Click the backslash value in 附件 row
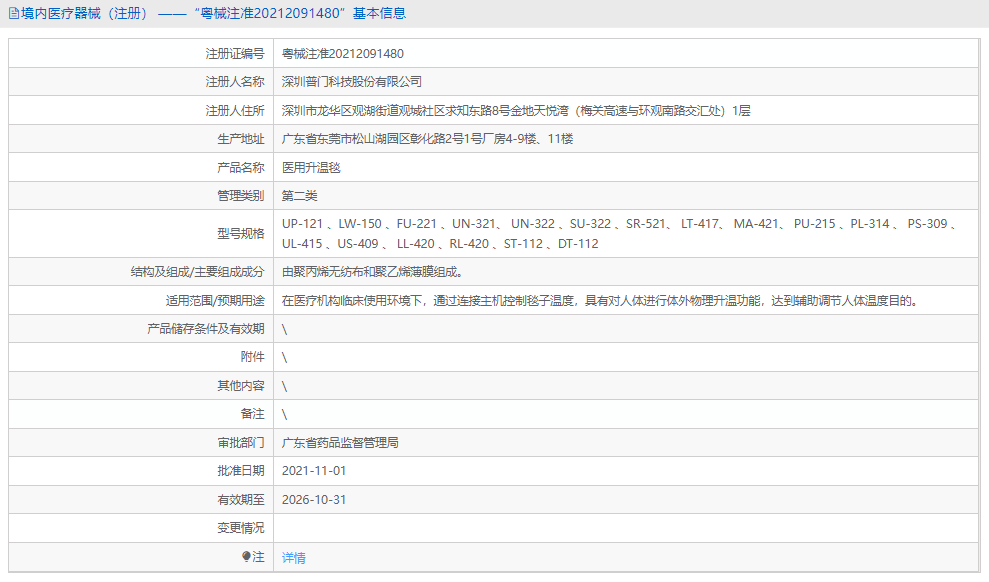Image resolution: width=989 pixels, height=582 pixels. click(x=284, y=358)
